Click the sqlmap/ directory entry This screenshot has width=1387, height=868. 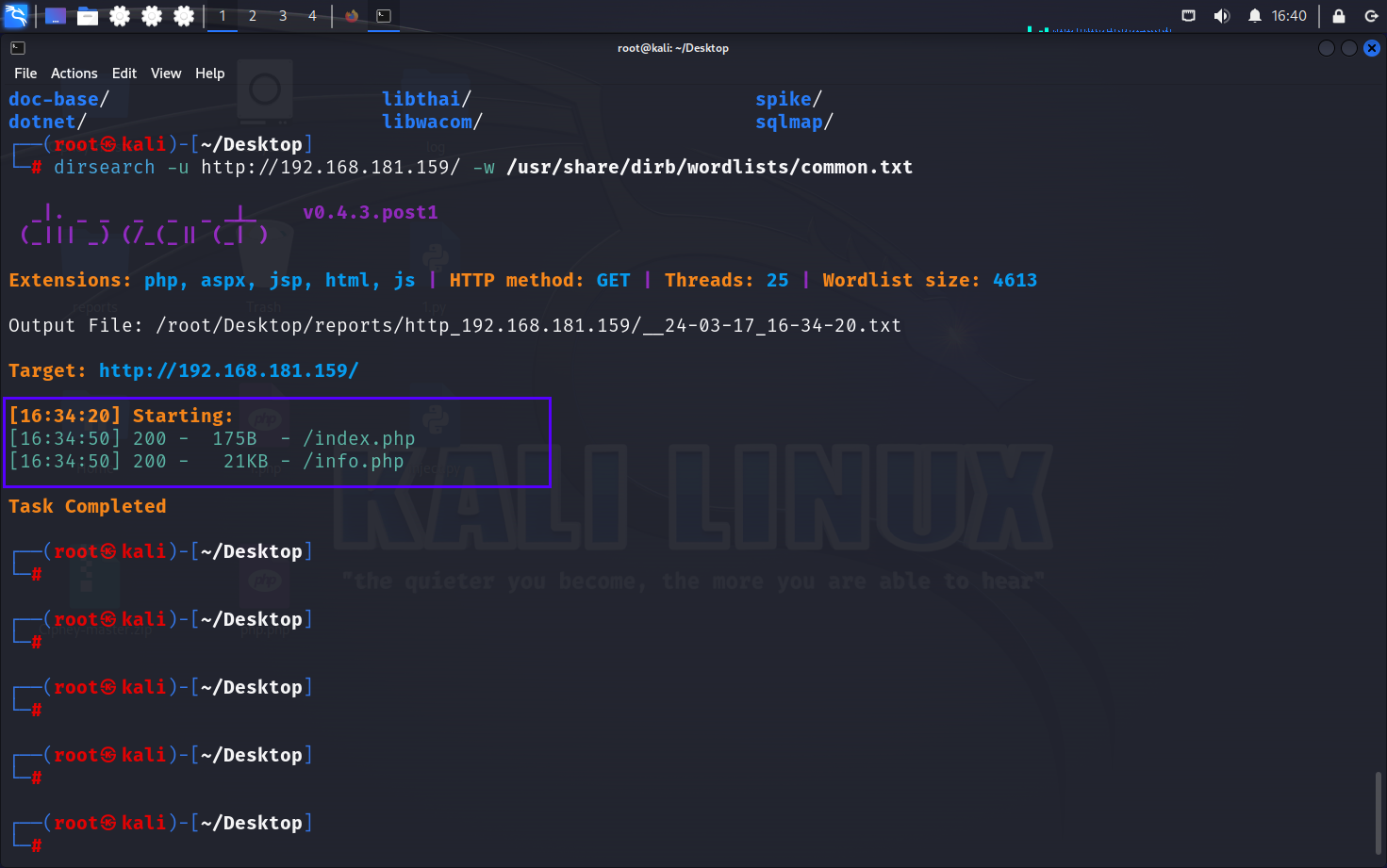[x=795, y=122]
